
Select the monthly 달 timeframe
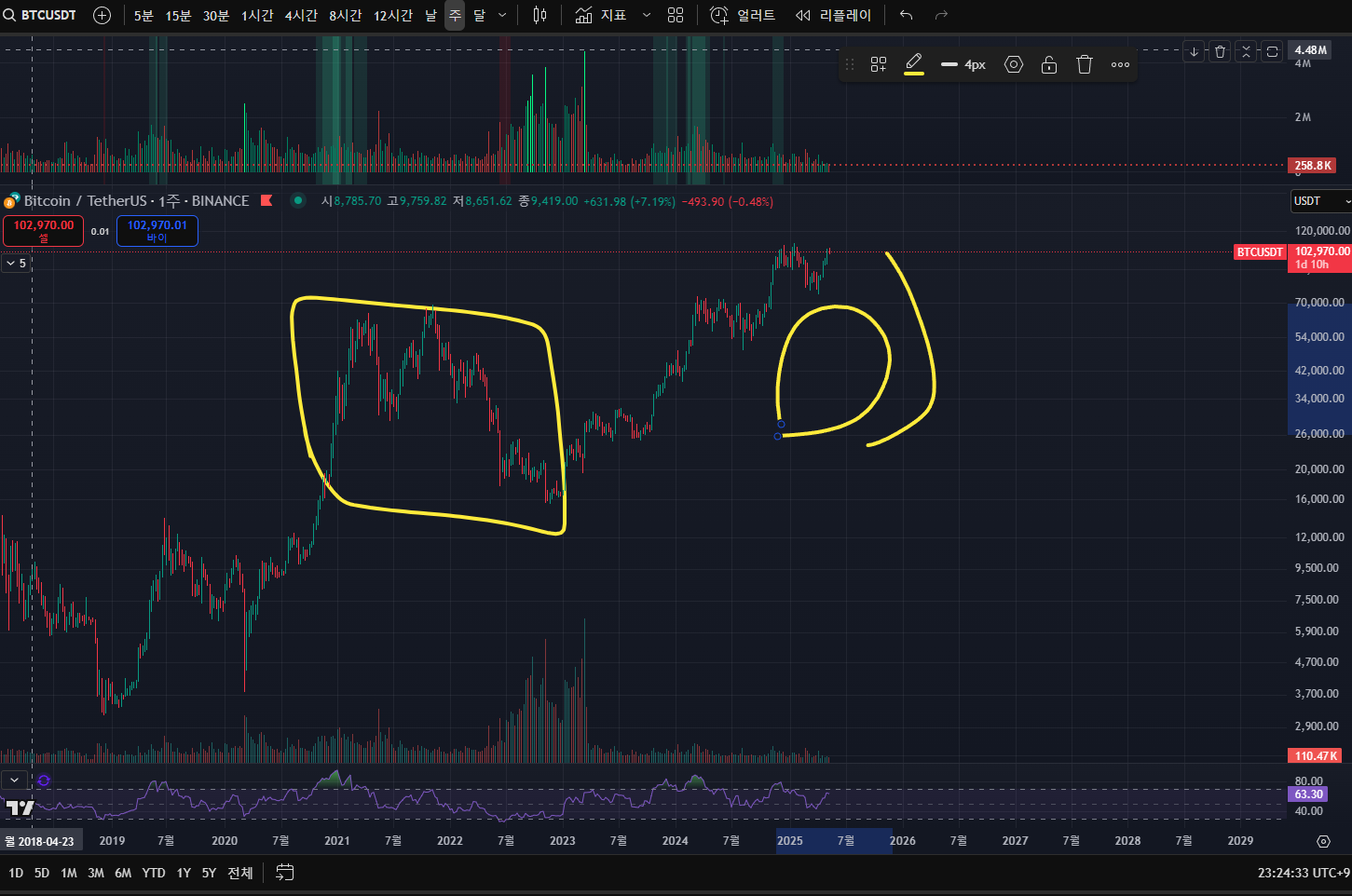479,15
